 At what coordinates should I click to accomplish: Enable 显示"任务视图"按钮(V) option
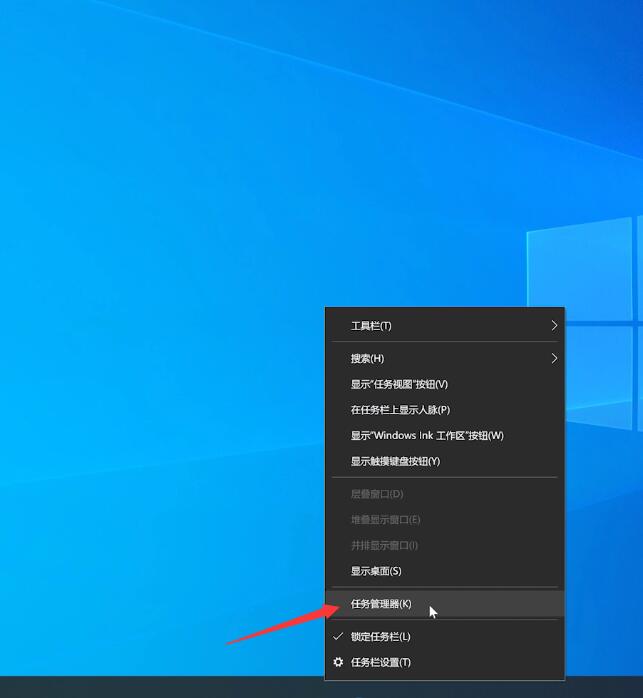(399, 384)
